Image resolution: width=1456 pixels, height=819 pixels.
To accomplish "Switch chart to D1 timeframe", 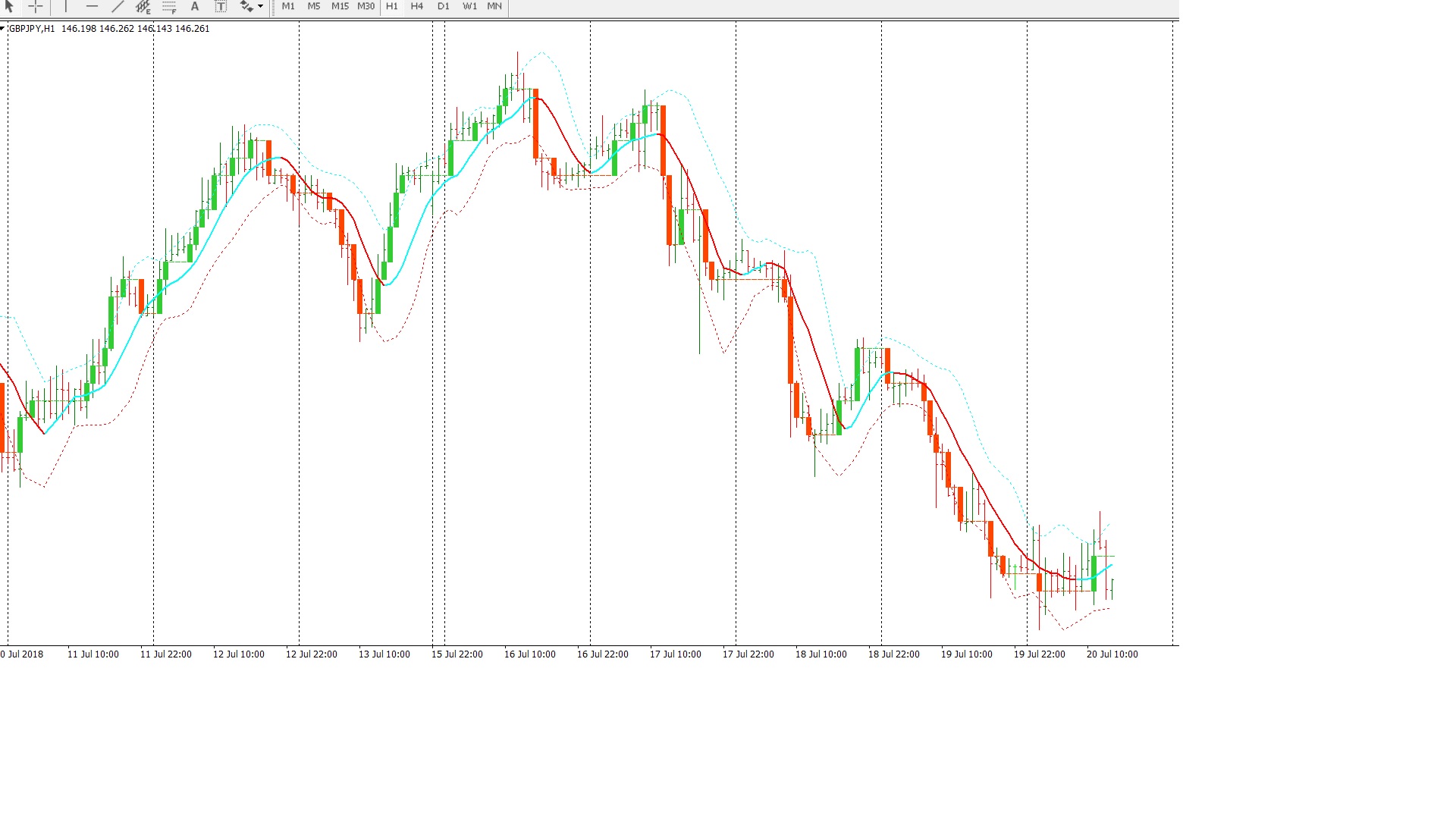I will 444,6.
